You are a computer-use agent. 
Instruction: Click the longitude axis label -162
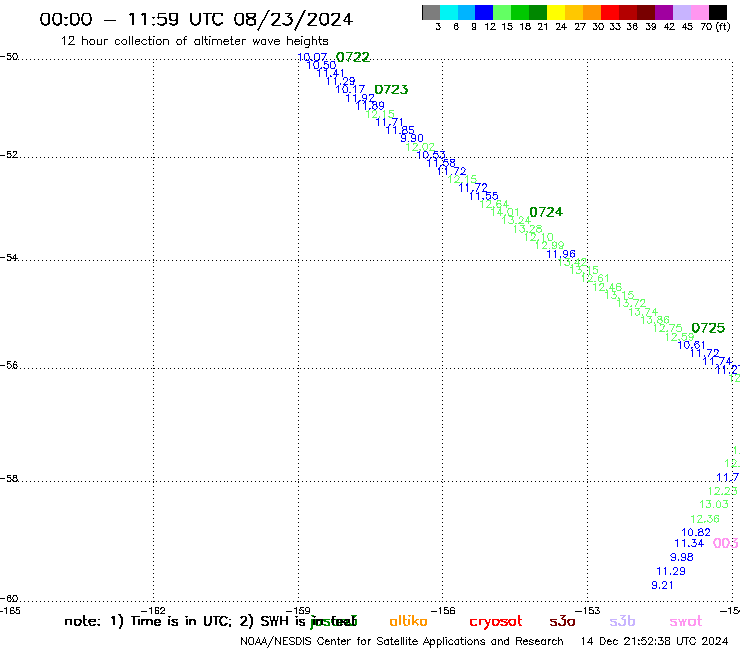(x=153, y=611)
